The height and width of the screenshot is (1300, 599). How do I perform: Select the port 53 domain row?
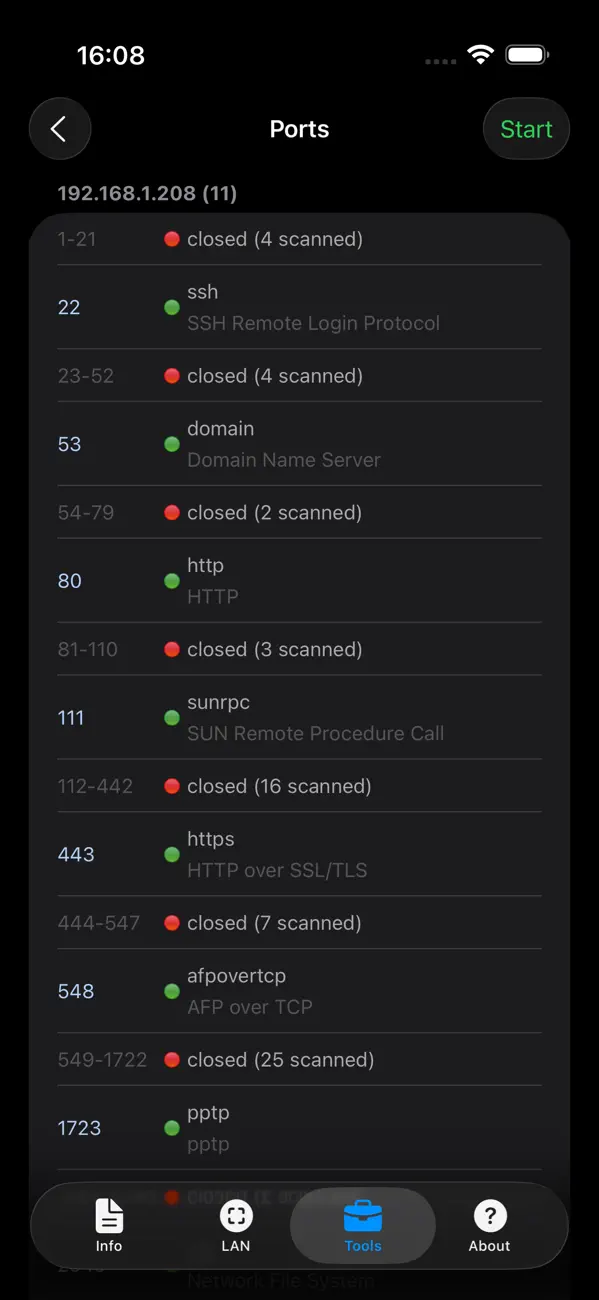(x=299, y=444)
